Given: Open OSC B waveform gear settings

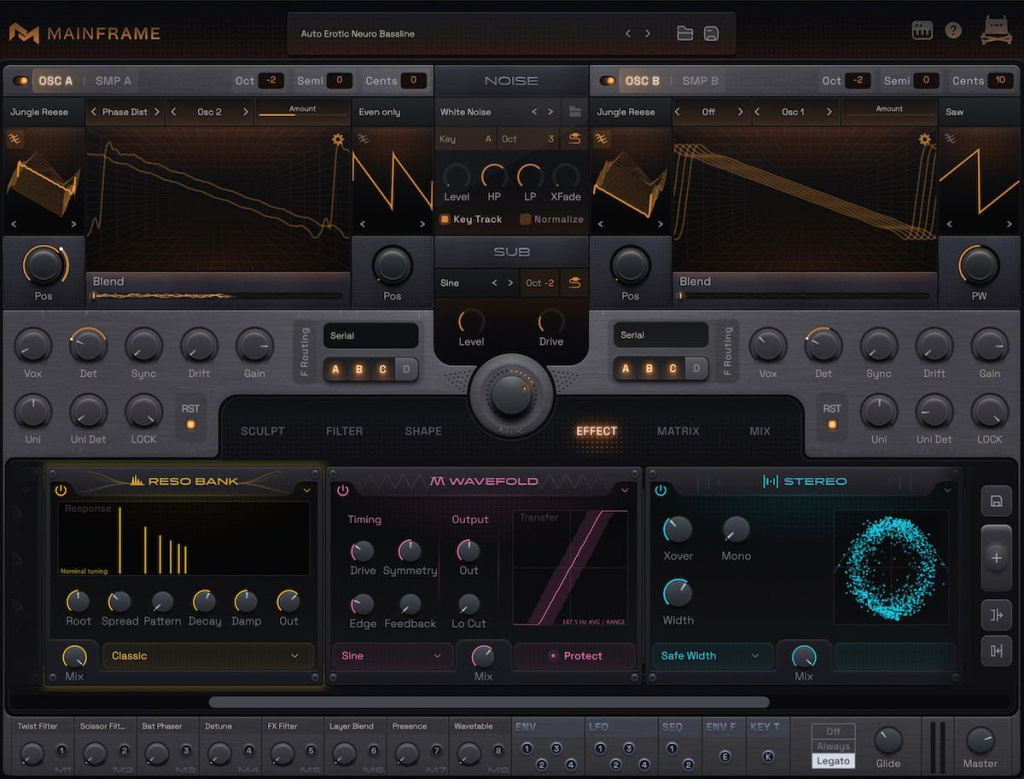Looking at the screenshot, I should click(x=924, y=139).
